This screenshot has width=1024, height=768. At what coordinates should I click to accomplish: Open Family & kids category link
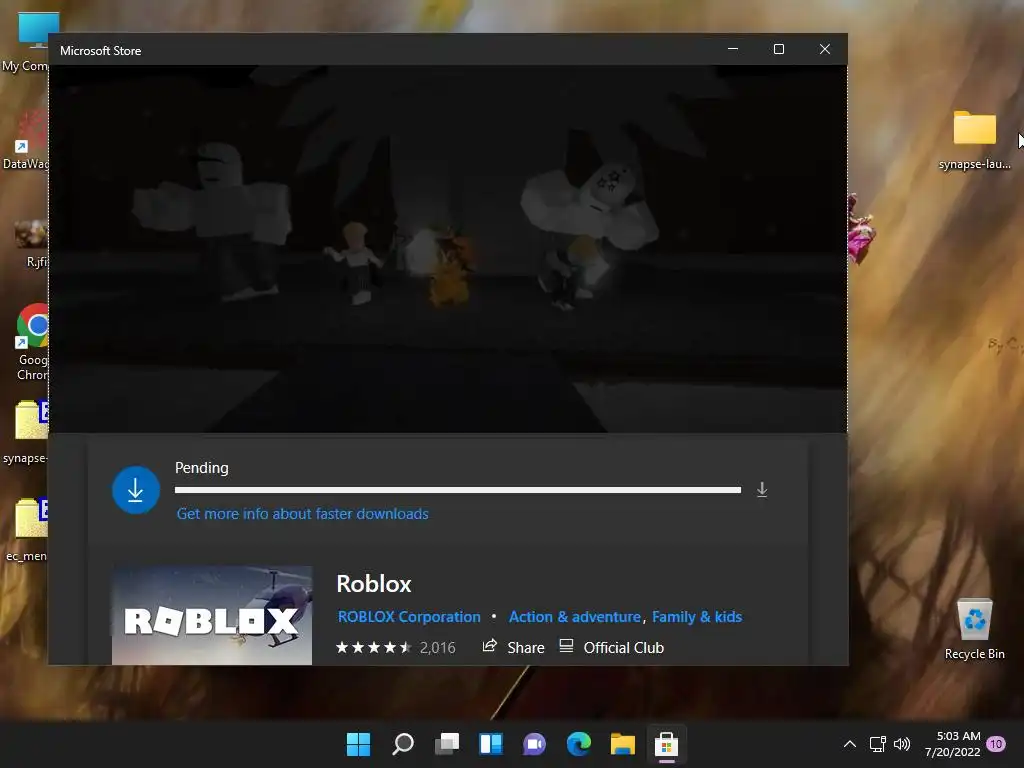tap(697, 617)
